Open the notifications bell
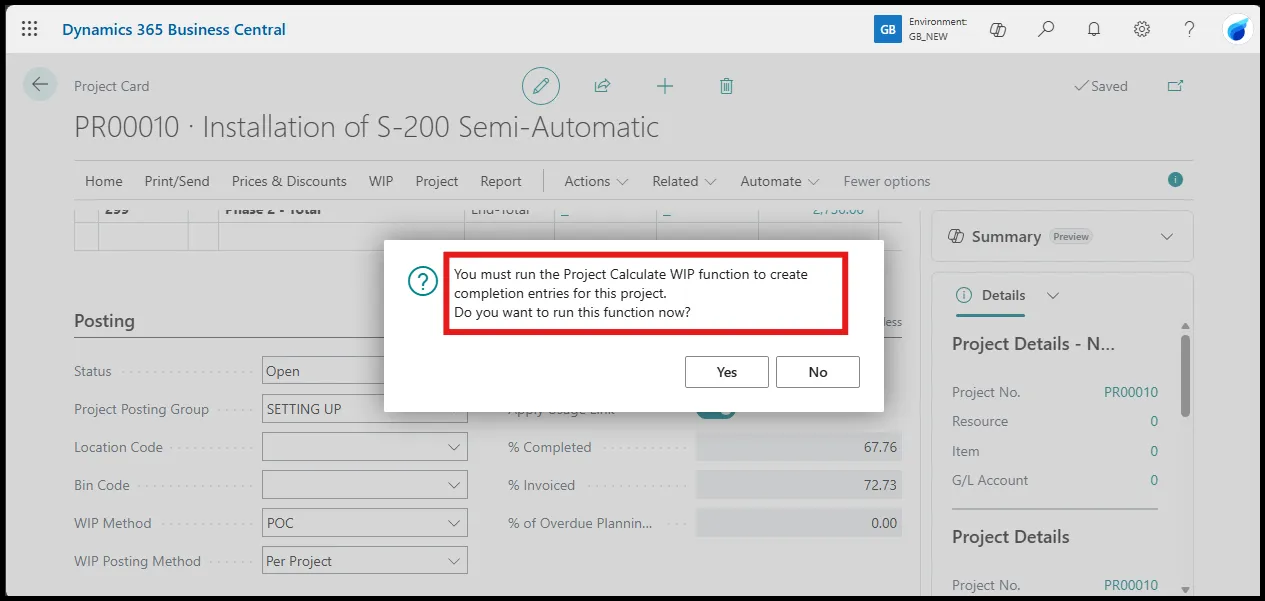1265x601 pixels. pos(1094,29)
